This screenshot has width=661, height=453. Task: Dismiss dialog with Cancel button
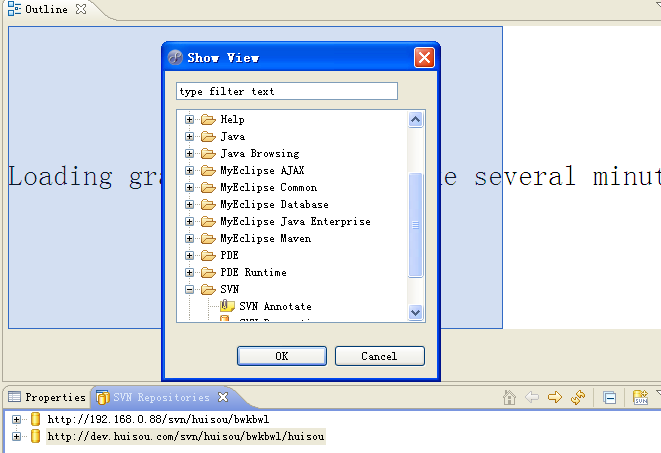point(379,356)
